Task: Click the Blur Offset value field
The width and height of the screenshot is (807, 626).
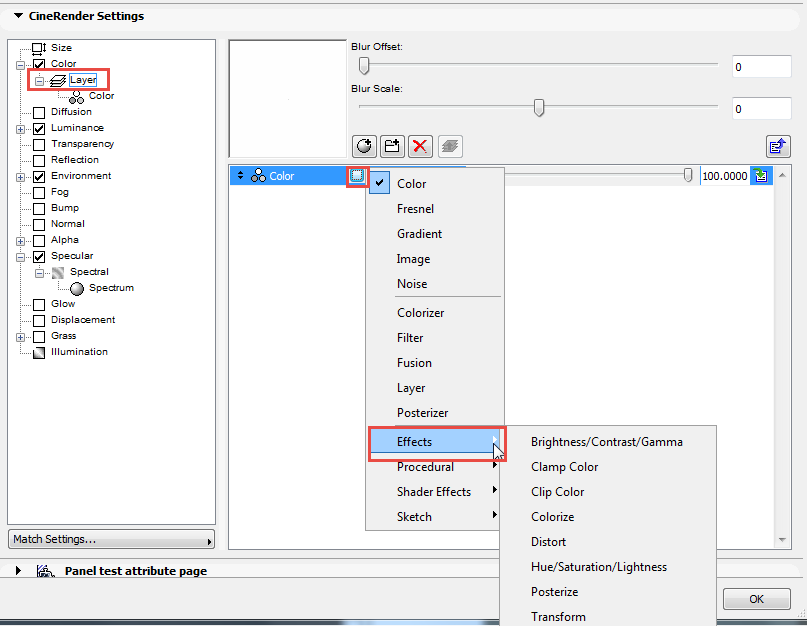Action: point(761,67)
